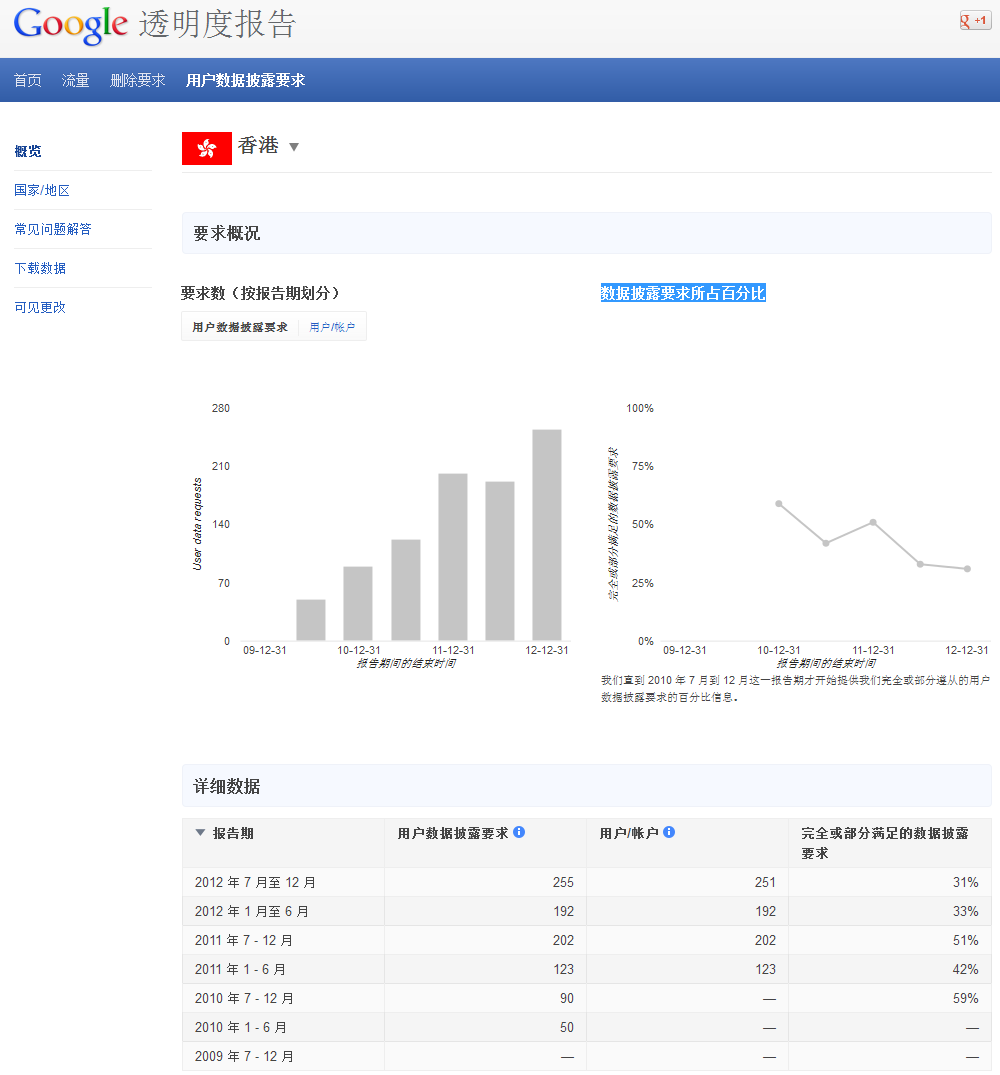Click the value 255 in the table
Screen dimensions: 1000x1075
563,882
